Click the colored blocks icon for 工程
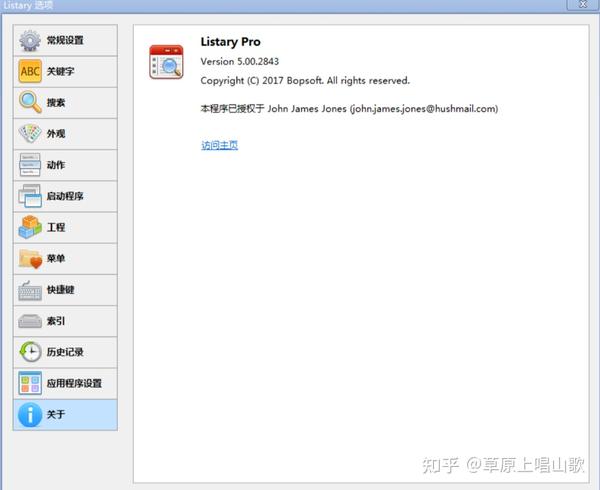The height and width of the screenshot is (490, 600). pos(30,227)
